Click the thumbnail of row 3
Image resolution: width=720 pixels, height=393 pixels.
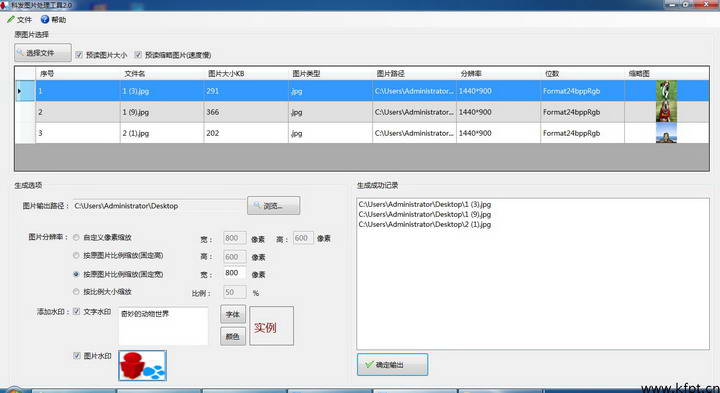click(x=666, y=133)
